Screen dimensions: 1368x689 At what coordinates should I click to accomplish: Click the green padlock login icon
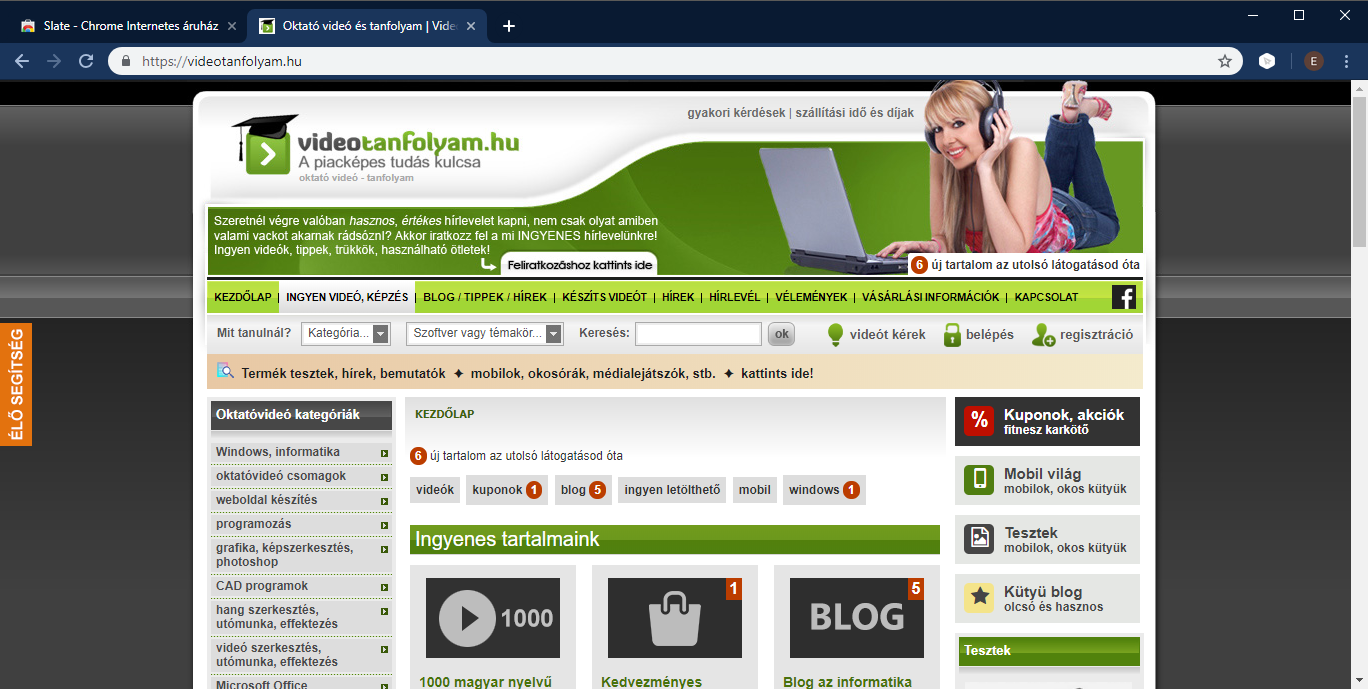pyautogui.click(x=952, y=335)
